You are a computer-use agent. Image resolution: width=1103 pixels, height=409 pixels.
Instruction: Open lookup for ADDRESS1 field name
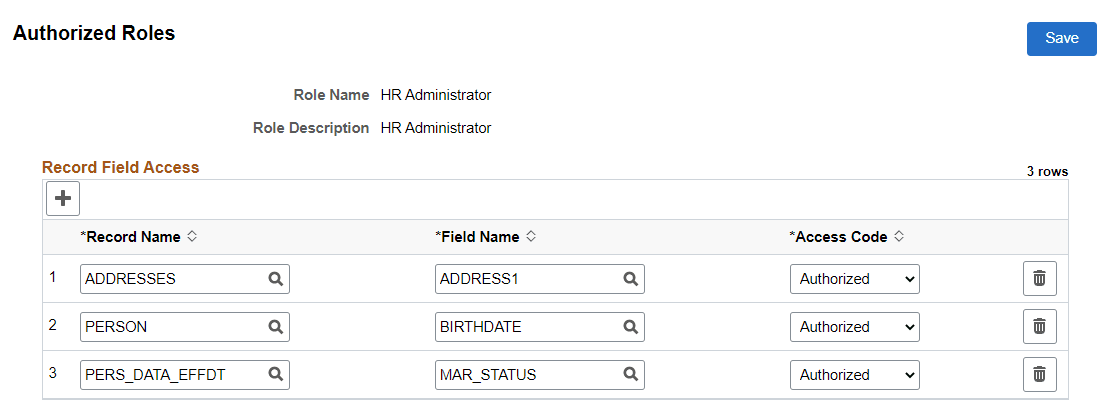[x=630, y=279]
